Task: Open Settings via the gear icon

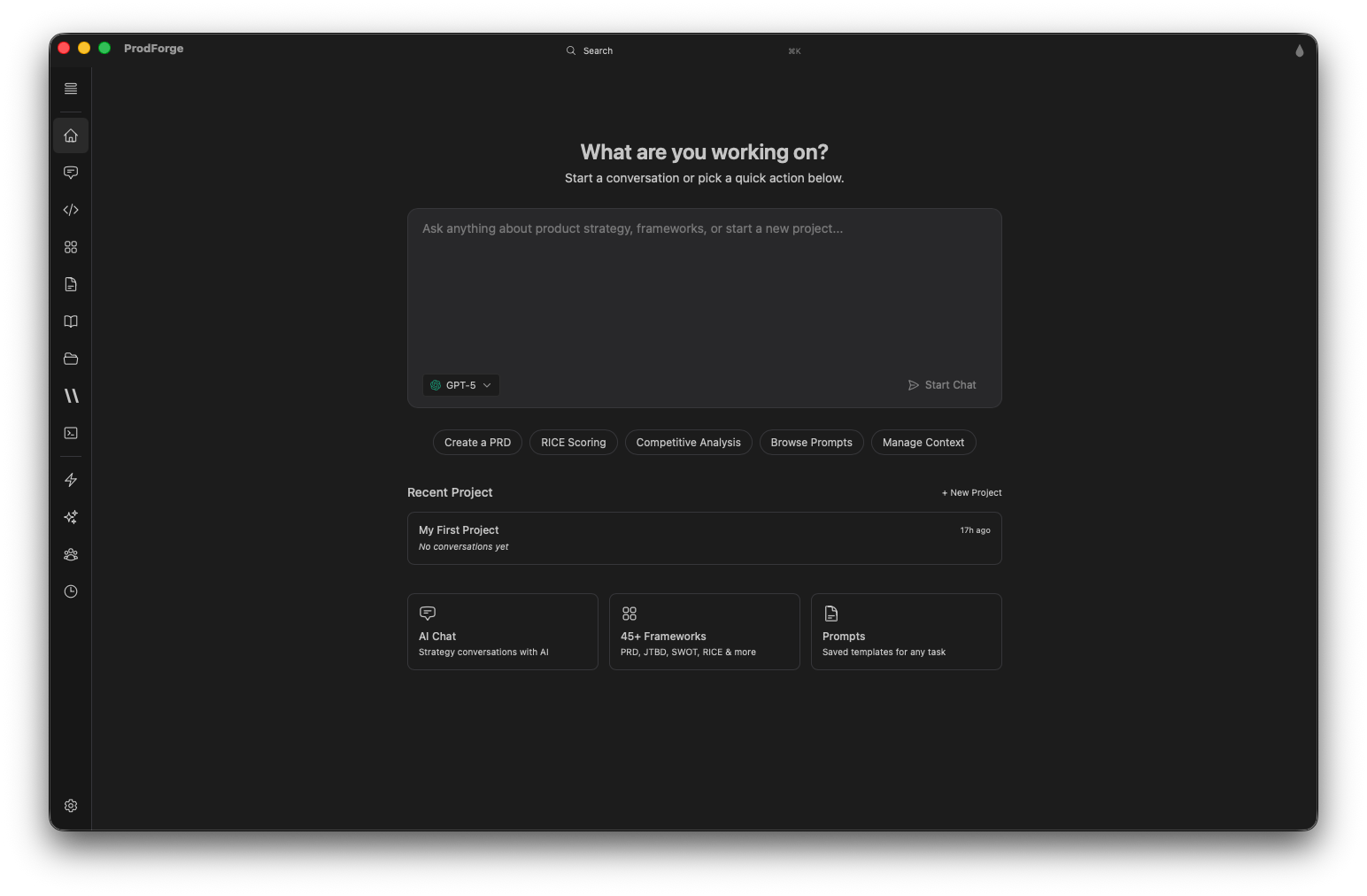Action: (71, 806)
